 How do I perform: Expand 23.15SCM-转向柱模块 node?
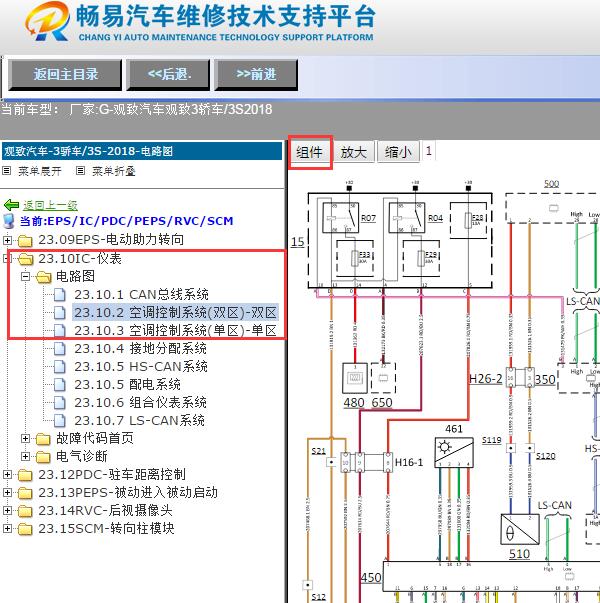click(7, 529)
